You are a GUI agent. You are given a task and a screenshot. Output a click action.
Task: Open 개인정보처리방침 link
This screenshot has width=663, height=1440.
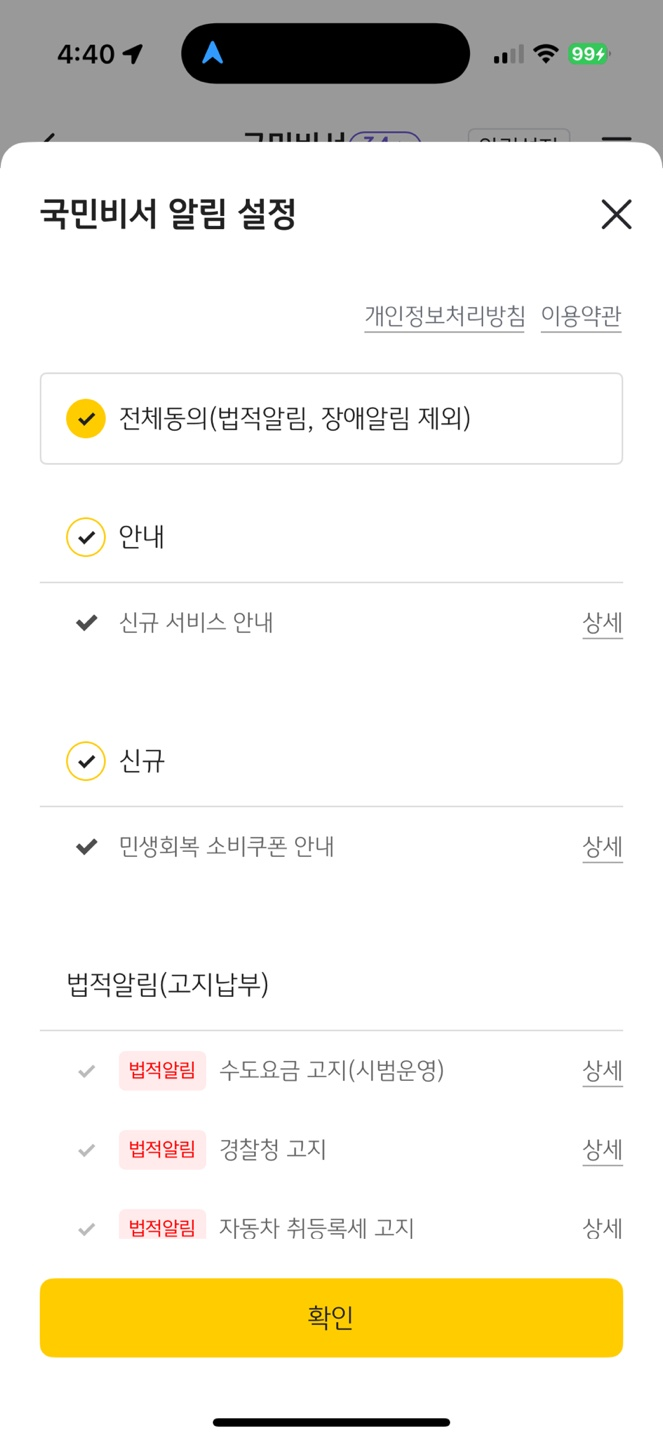(444, 317)
